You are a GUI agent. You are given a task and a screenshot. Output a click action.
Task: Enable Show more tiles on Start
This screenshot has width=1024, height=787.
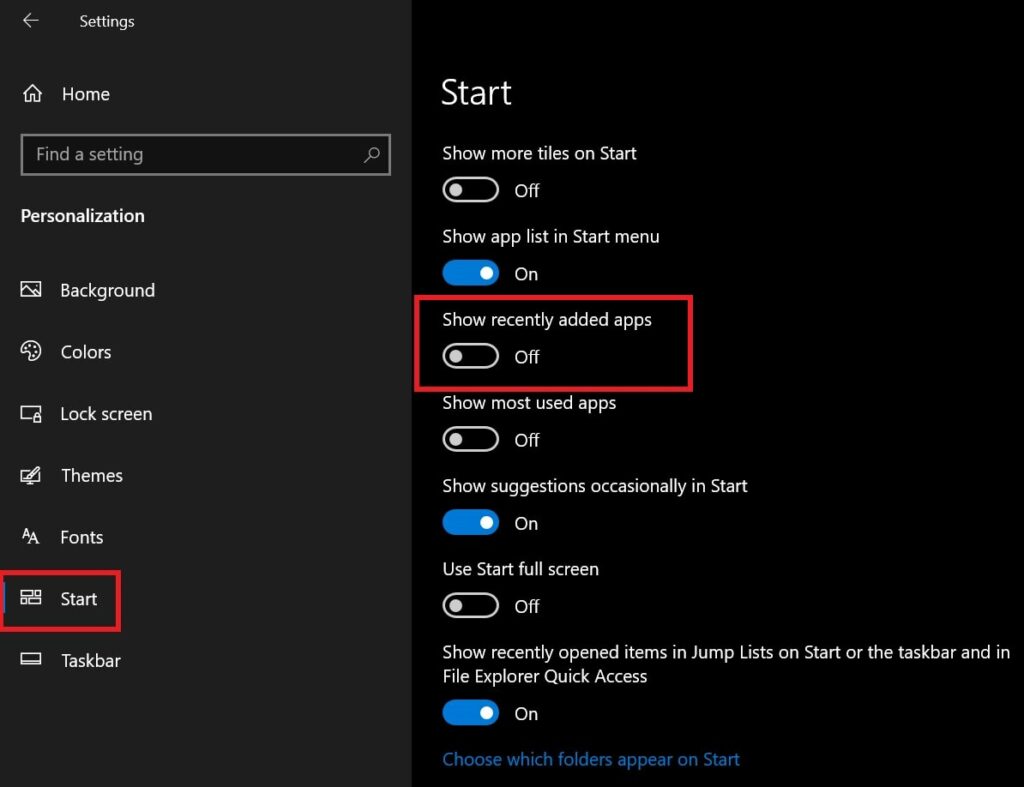tap(470, 190)
